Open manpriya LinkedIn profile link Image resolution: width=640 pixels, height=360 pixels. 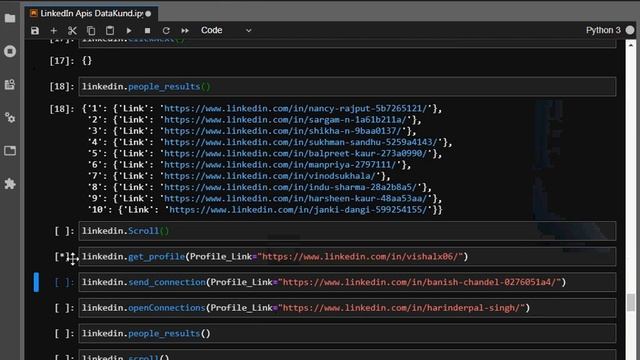click(x=281, y=165)
